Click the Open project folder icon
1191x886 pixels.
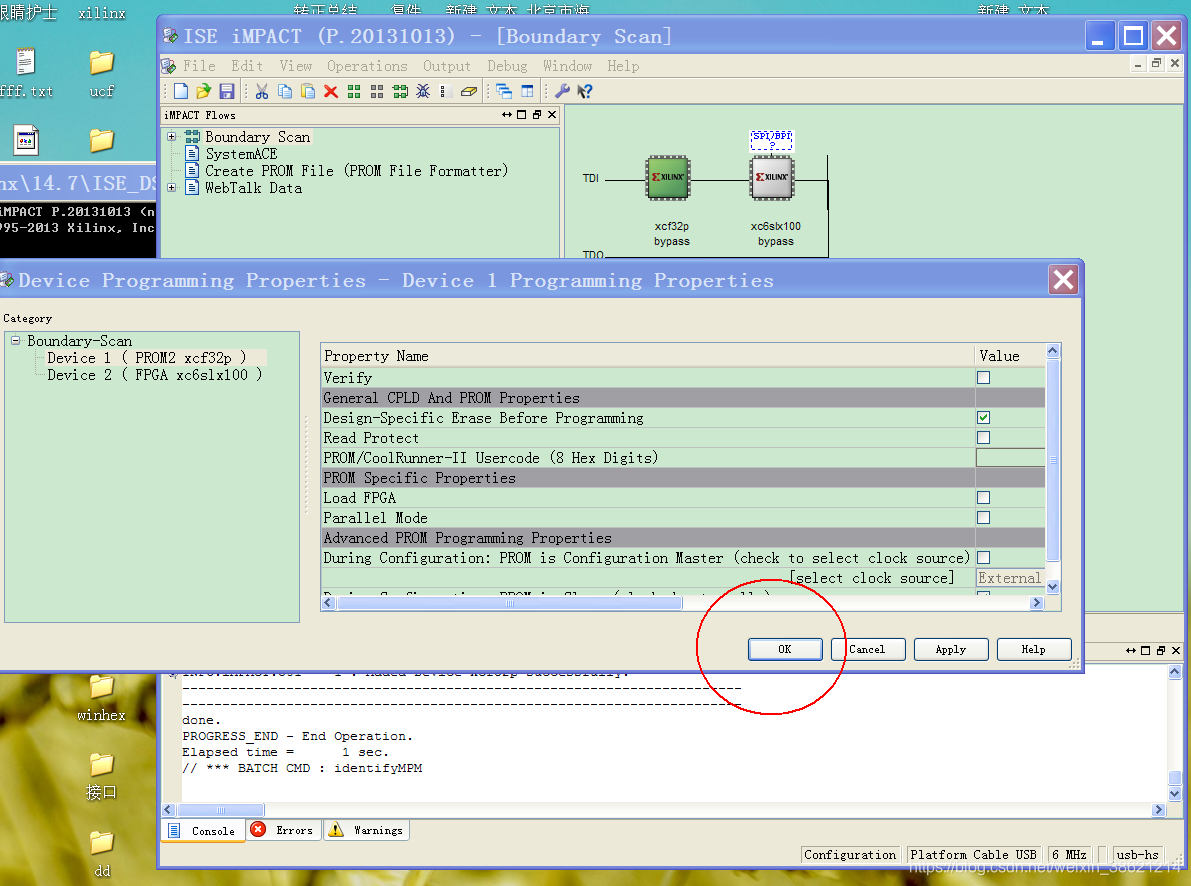point(203,91)
